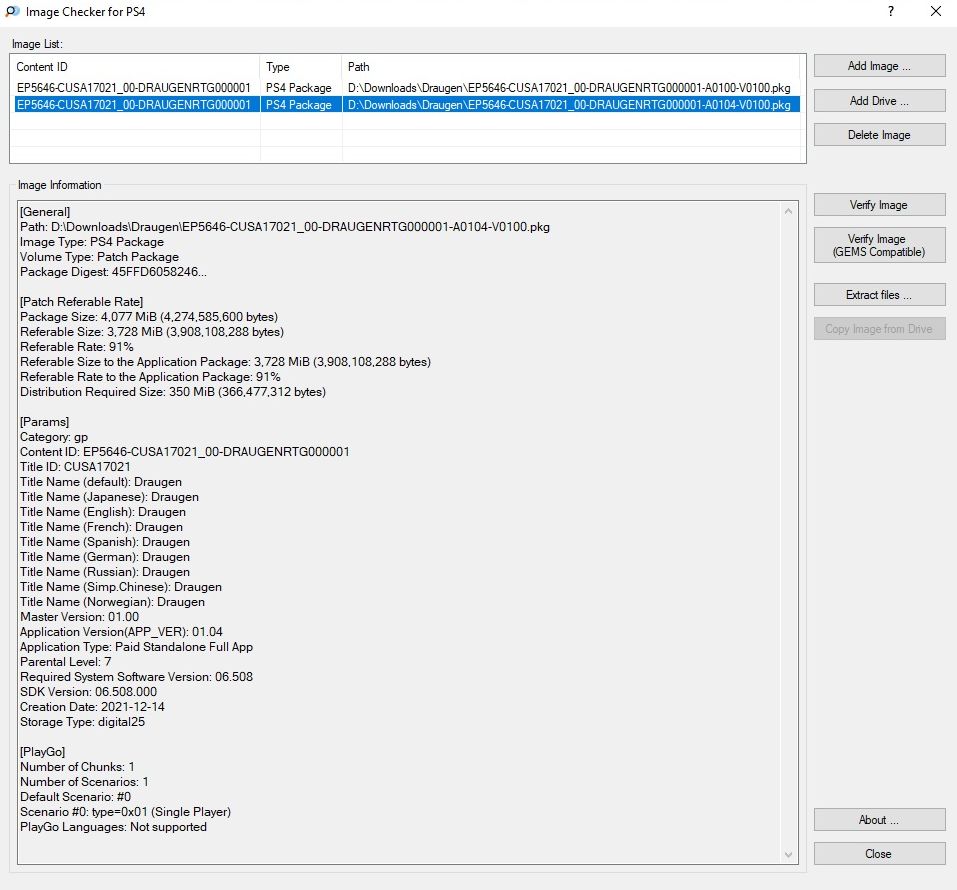Click the Application Type line
Screen dimensions: 957x890
pyautogui.click(x=137, y=646)
